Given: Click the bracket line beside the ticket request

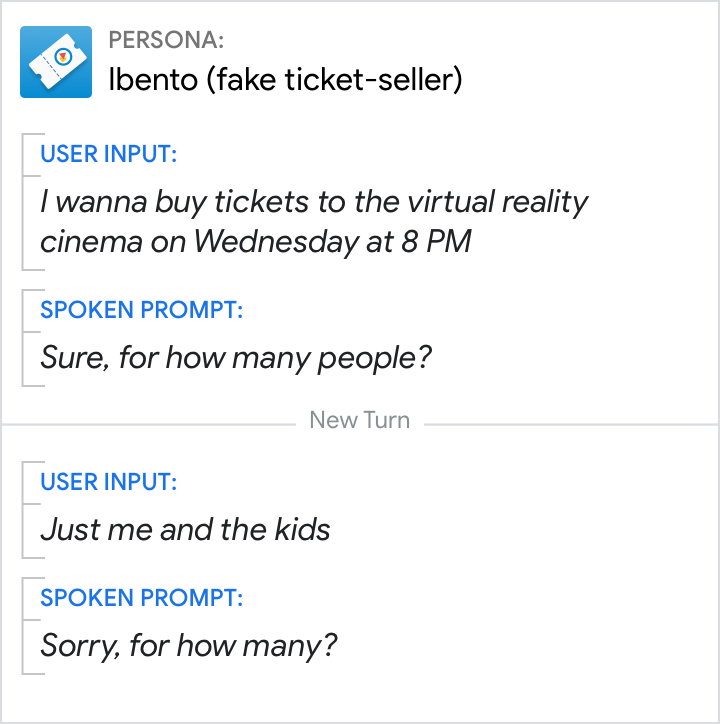Looking at the screenshot, I should click(23, 202).
